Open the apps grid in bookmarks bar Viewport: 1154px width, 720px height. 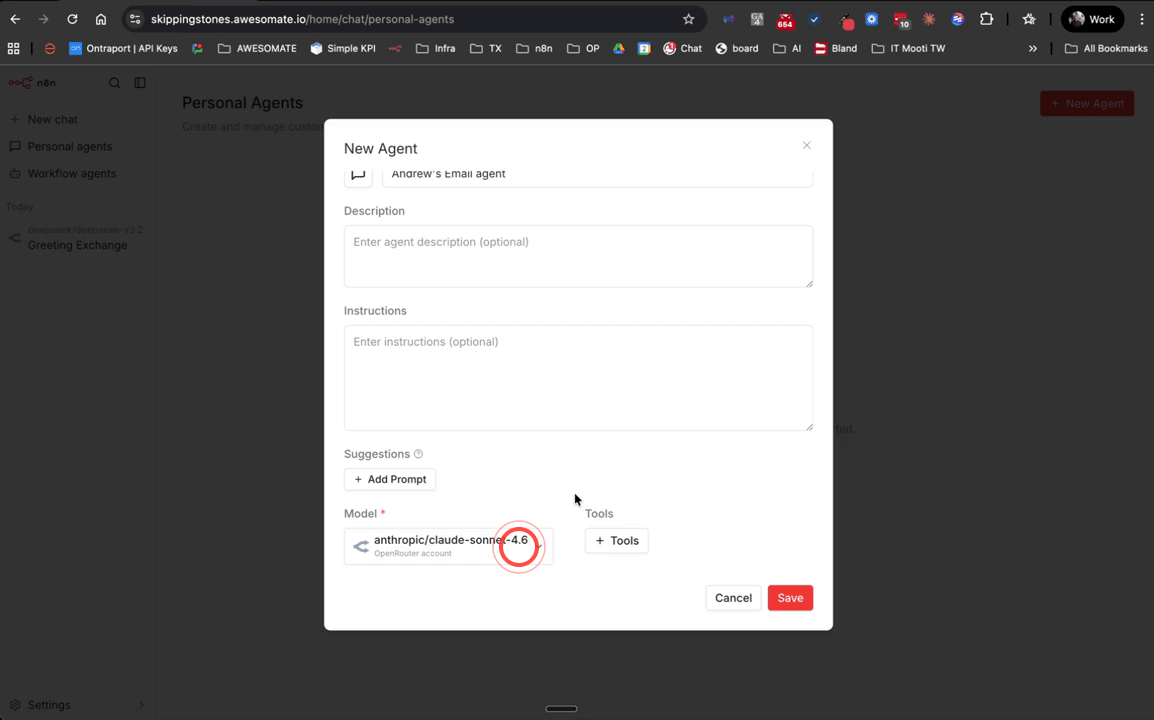tap(13, 49)
